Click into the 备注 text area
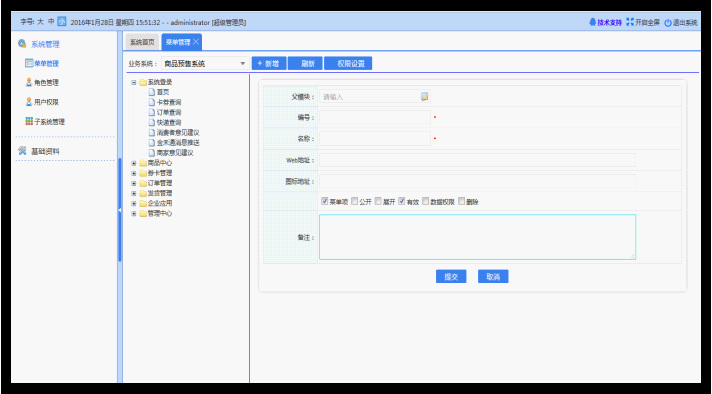The width and height of the screenshot is (712, 394). tap(477, 237)
